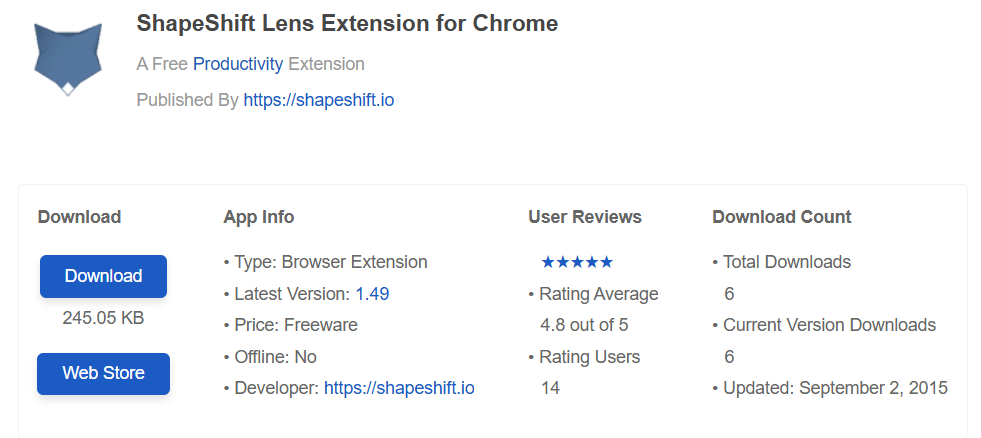Visit the publisher's https://shapeshift.io link
The image size is (981, 438).
[x=318, y=100]
